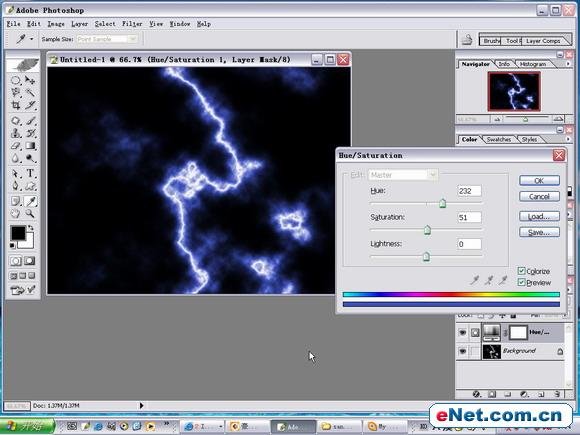The image size is (580, 435).
Task: Click Cancel in Hue/Saturation dialog
Action: click(539, 196)
